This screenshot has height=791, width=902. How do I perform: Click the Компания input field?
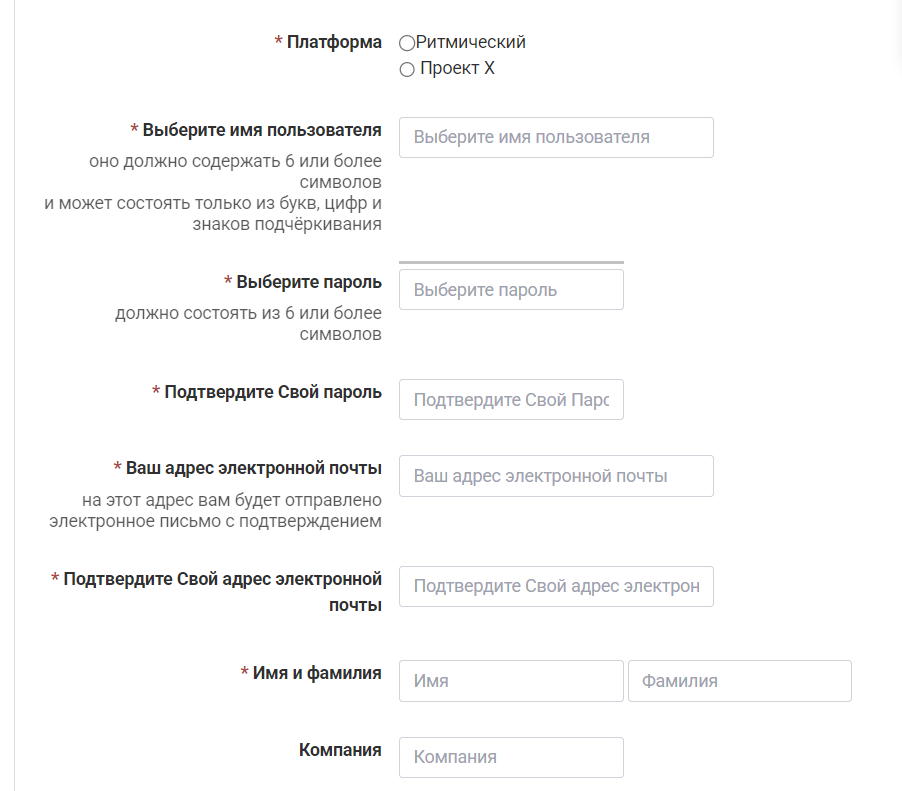(511, 757)
